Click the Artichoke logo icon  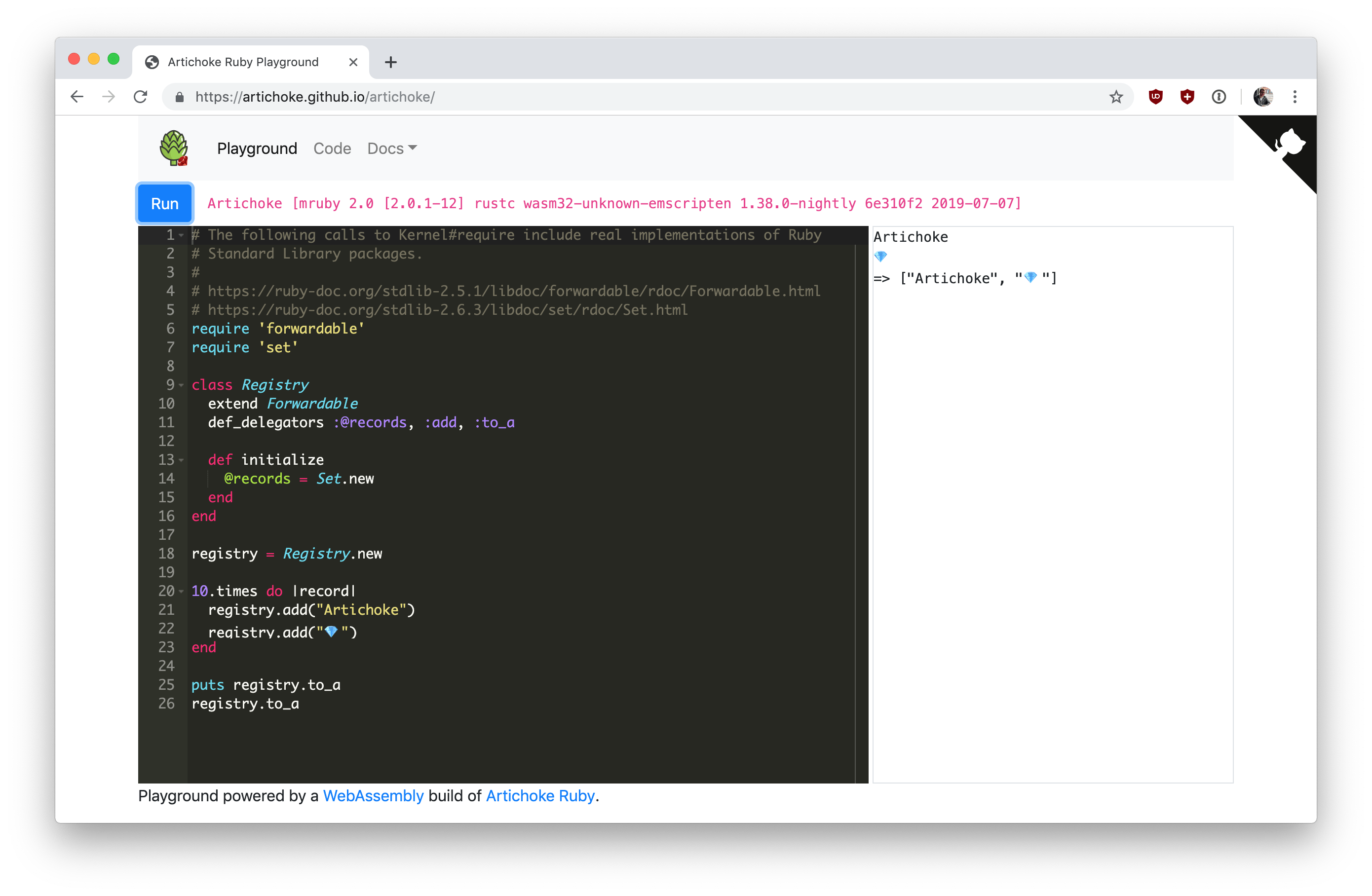[174, 148]
